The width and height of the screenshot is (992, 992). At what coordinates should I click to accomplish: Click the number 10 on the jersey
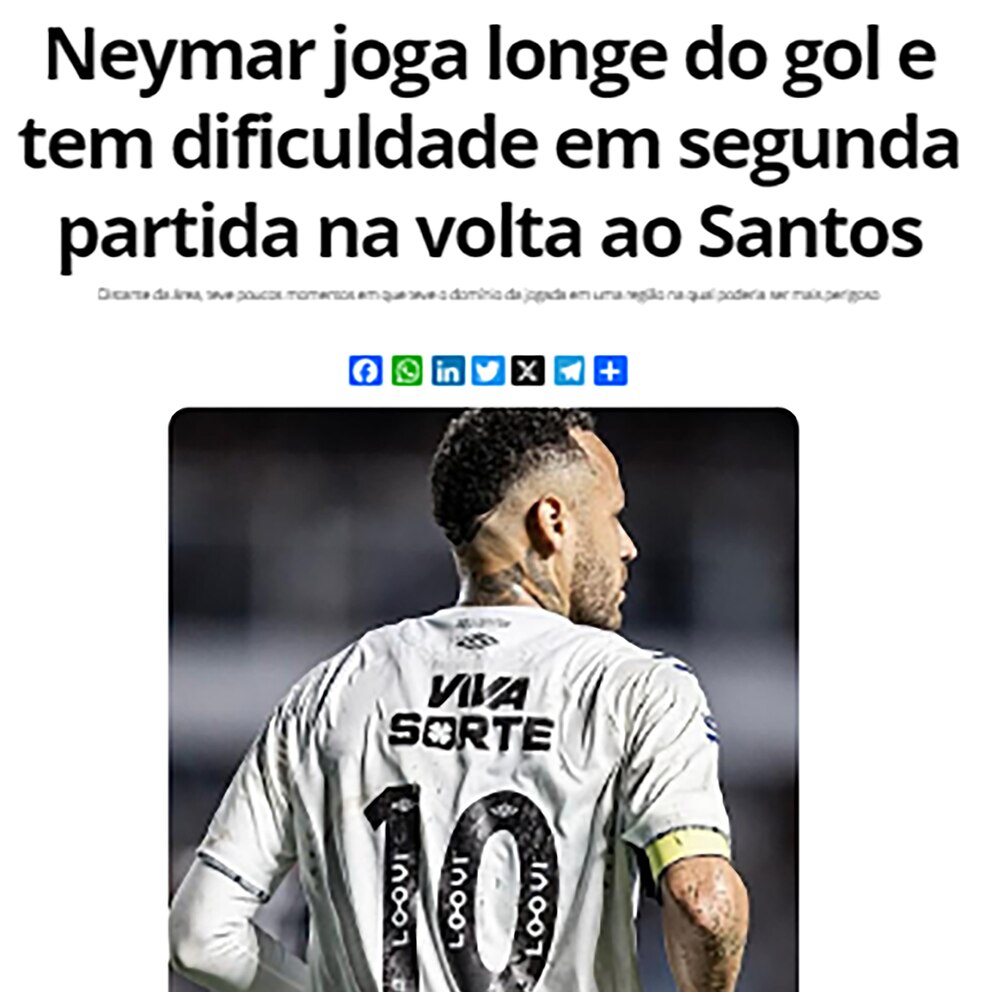pos(462,886)
